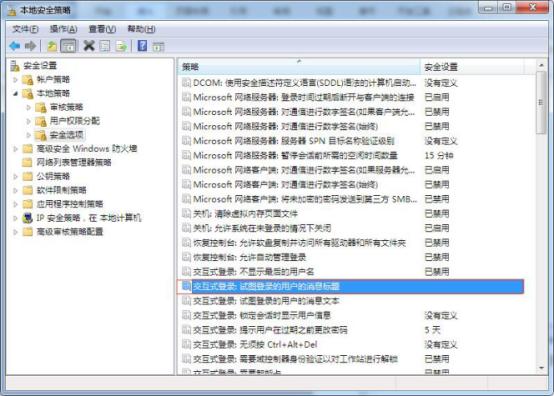
Task: Open the 文件(F) menu
Action: pyautogui.click(x=25, y=29)
